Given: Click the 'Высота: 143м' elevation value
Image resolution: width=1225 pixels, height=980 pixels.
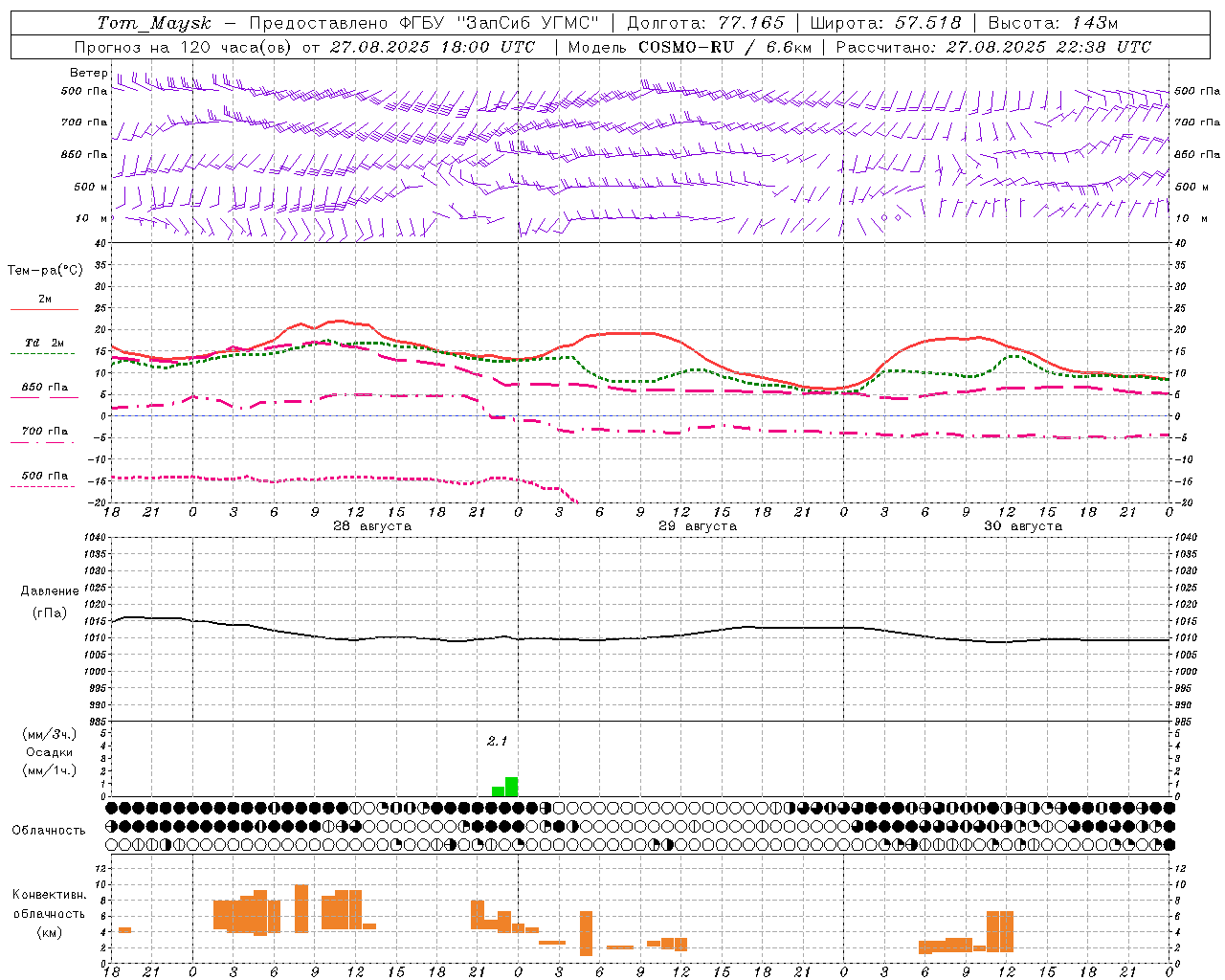Looking at the screenshot, I should click(1053, 23).
